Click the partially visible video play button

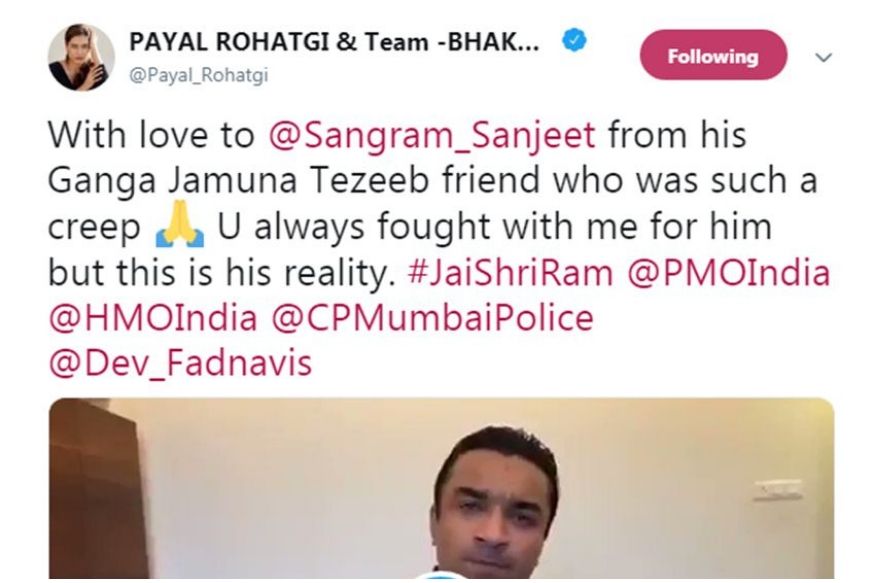tap(441, 574)
